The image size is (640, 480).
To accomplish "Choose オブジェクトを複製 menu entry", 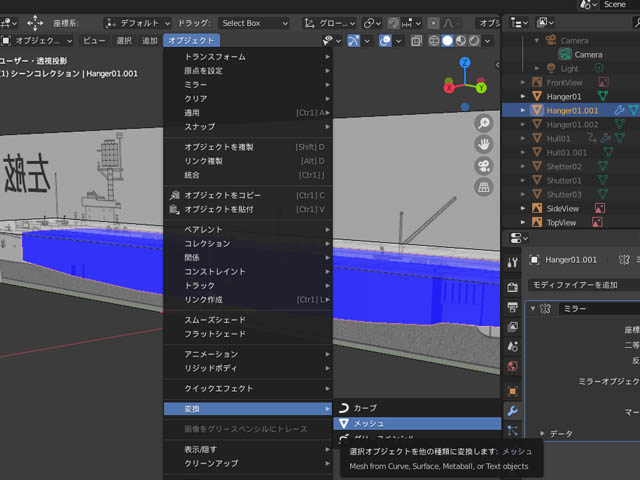I will point(248,147).
